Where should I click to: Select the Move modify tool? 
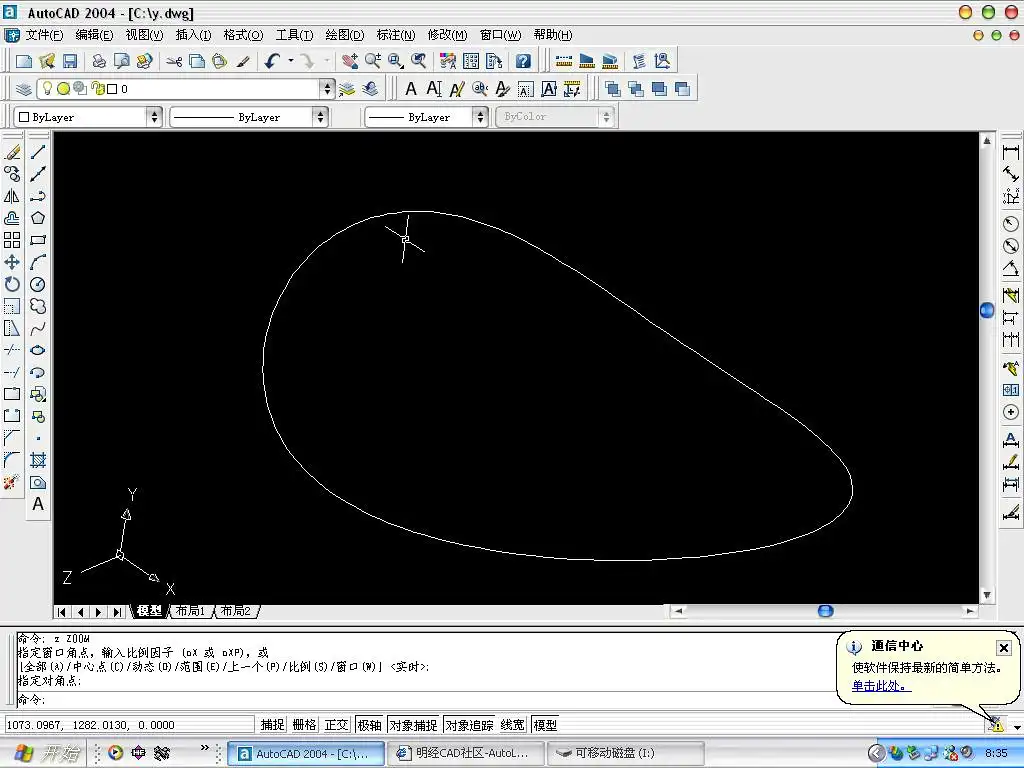click(12, 262)
